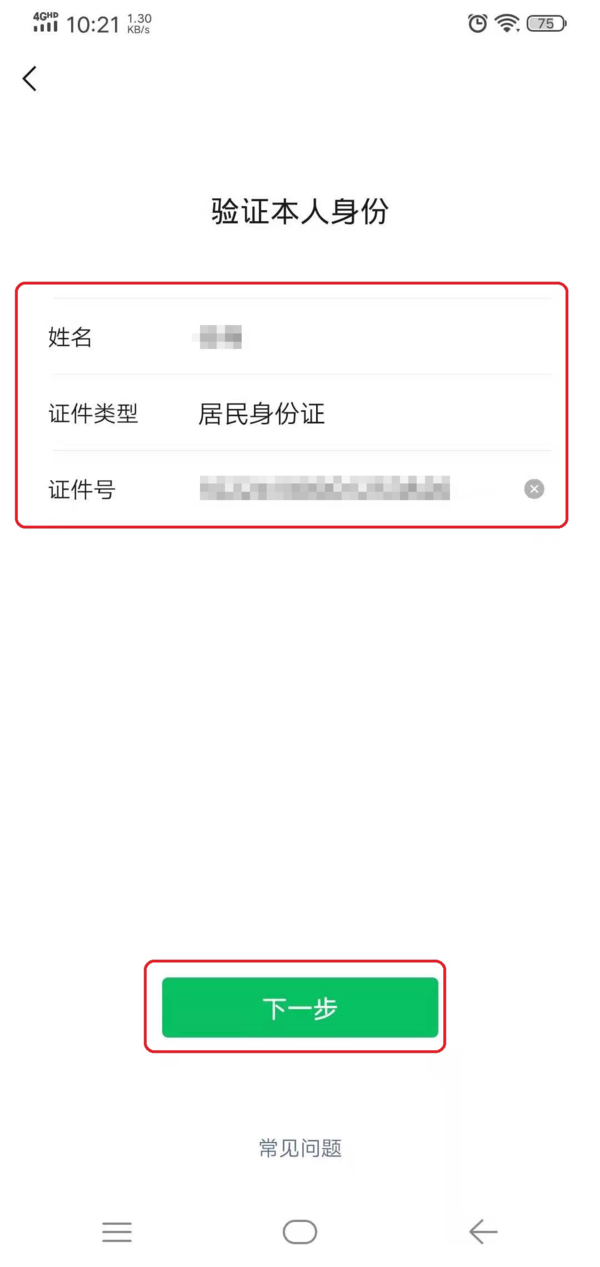The width and height of the screenshot is (600, 1267).
Task: Tap the Wi-Fi status icon
Action: (x=509, y=23)
